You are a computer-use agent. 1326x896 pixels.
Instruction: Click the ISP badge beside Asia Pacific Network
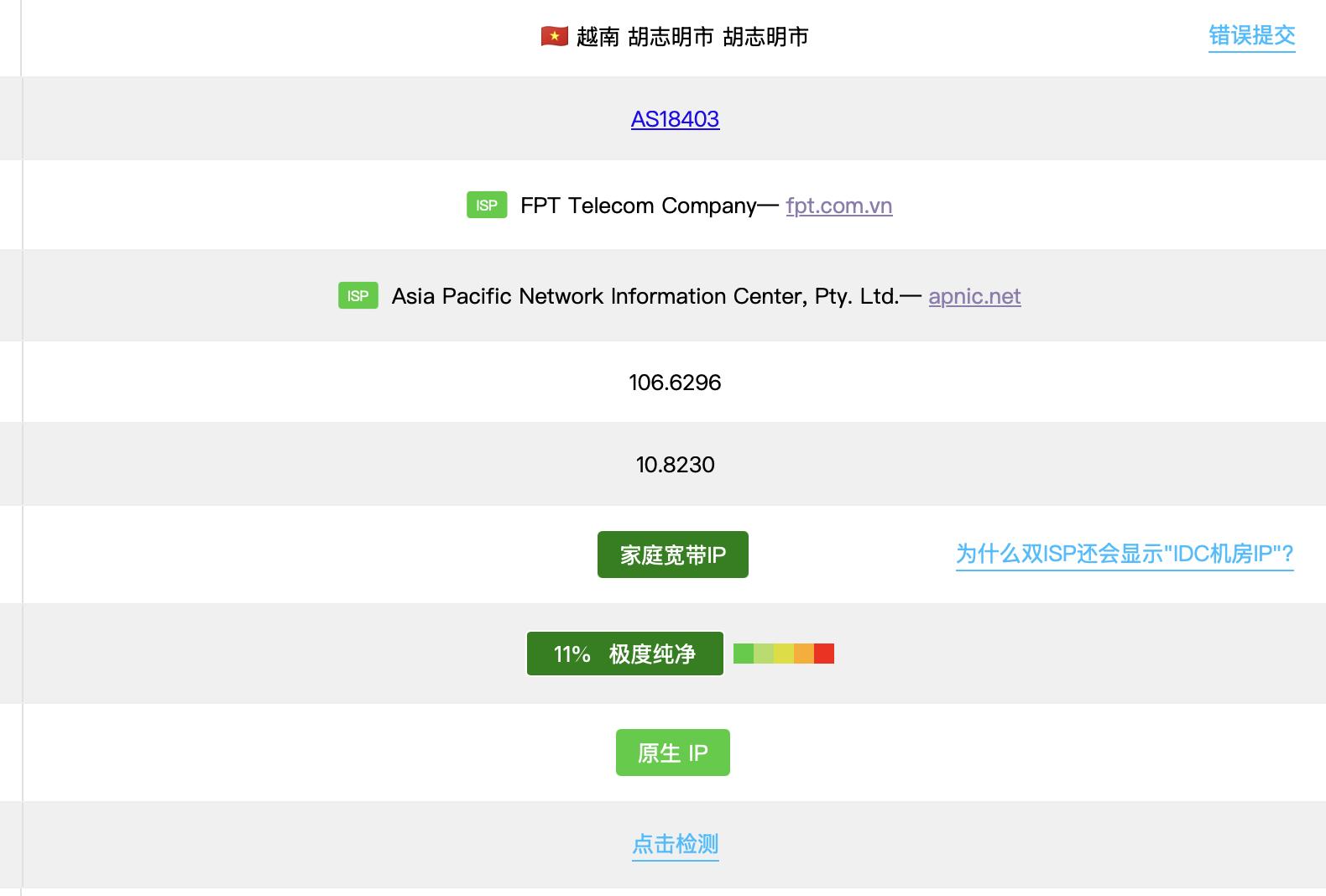click(358, 295)
